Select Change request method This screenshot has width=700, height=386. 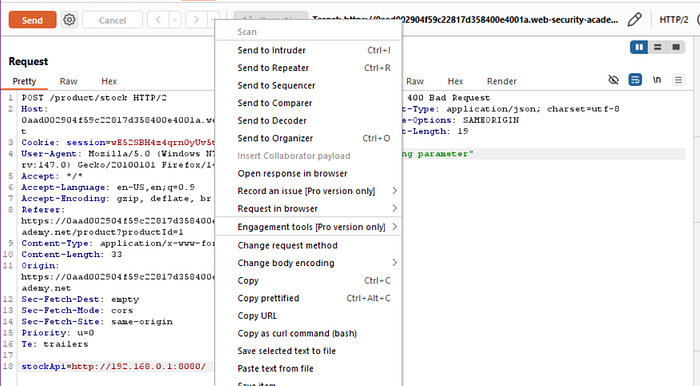click(x=308, y=245)
